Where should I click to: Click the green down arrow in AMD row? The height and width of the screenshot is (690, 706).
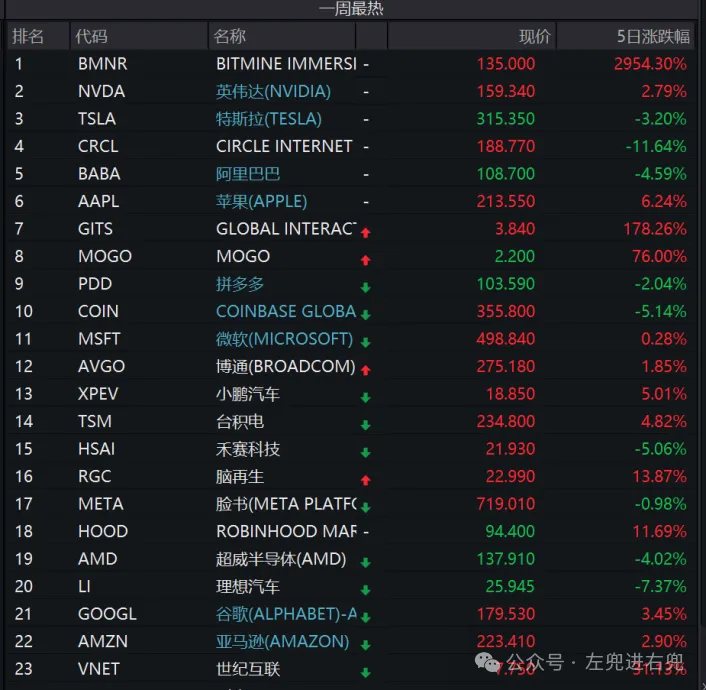pos(366,562)
